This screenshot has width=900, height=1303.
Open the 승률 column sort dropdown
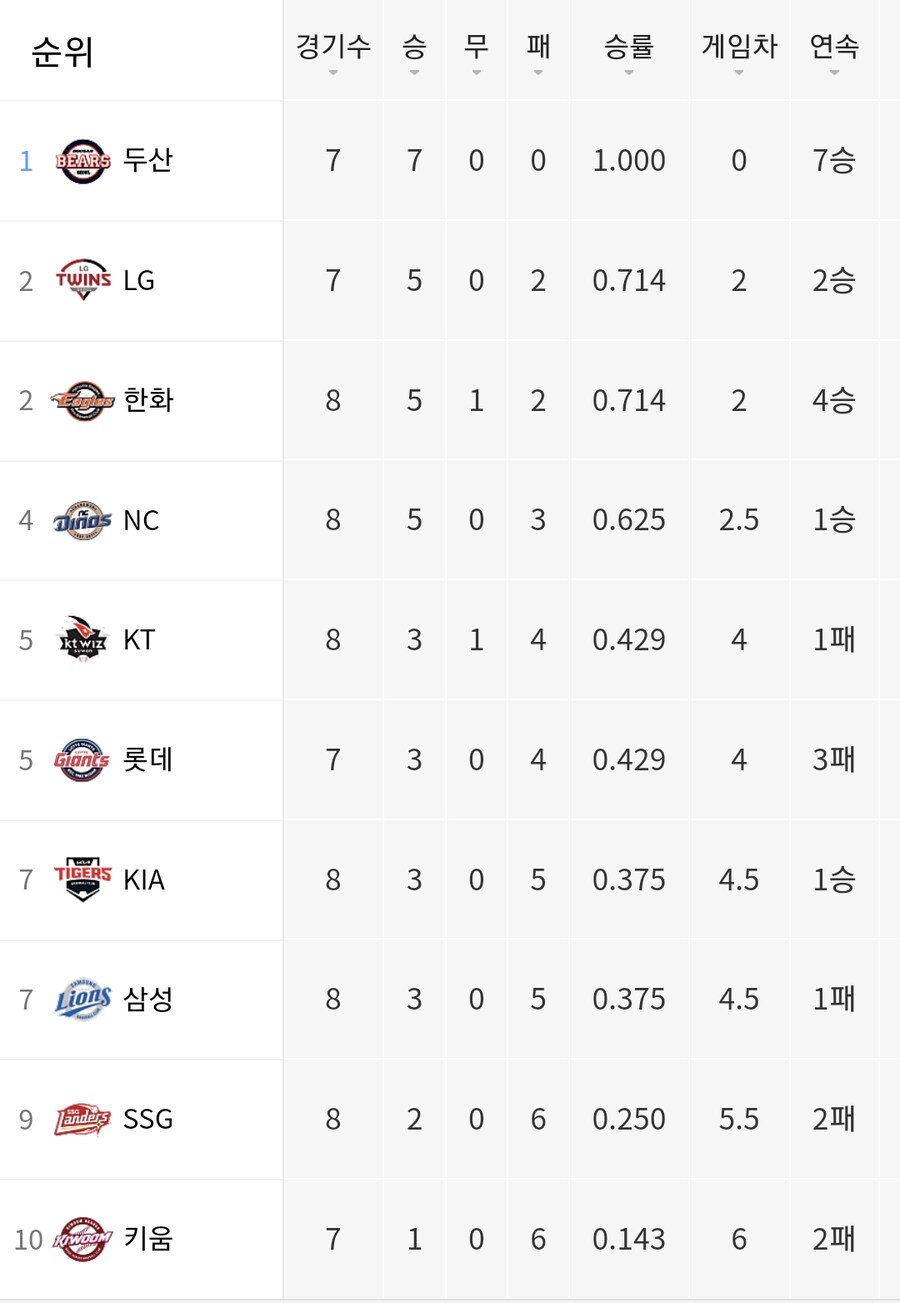pos(628,72)
